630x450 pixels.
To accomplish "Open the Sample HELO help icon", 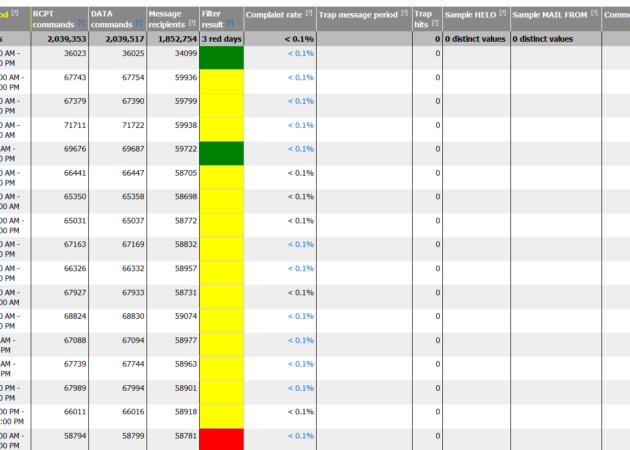I will pos(503,13).
